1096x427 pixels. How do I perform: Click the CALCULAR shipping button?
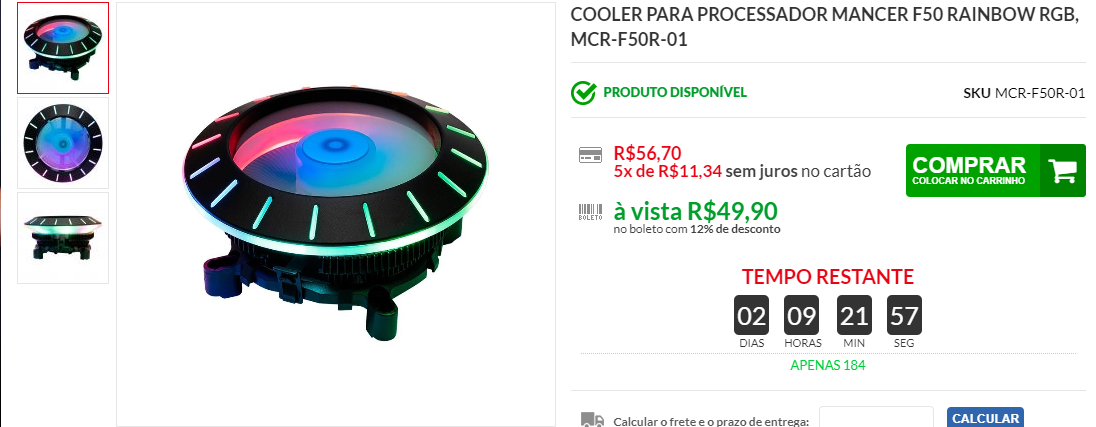pyautogui.click(x=985, y=418)
